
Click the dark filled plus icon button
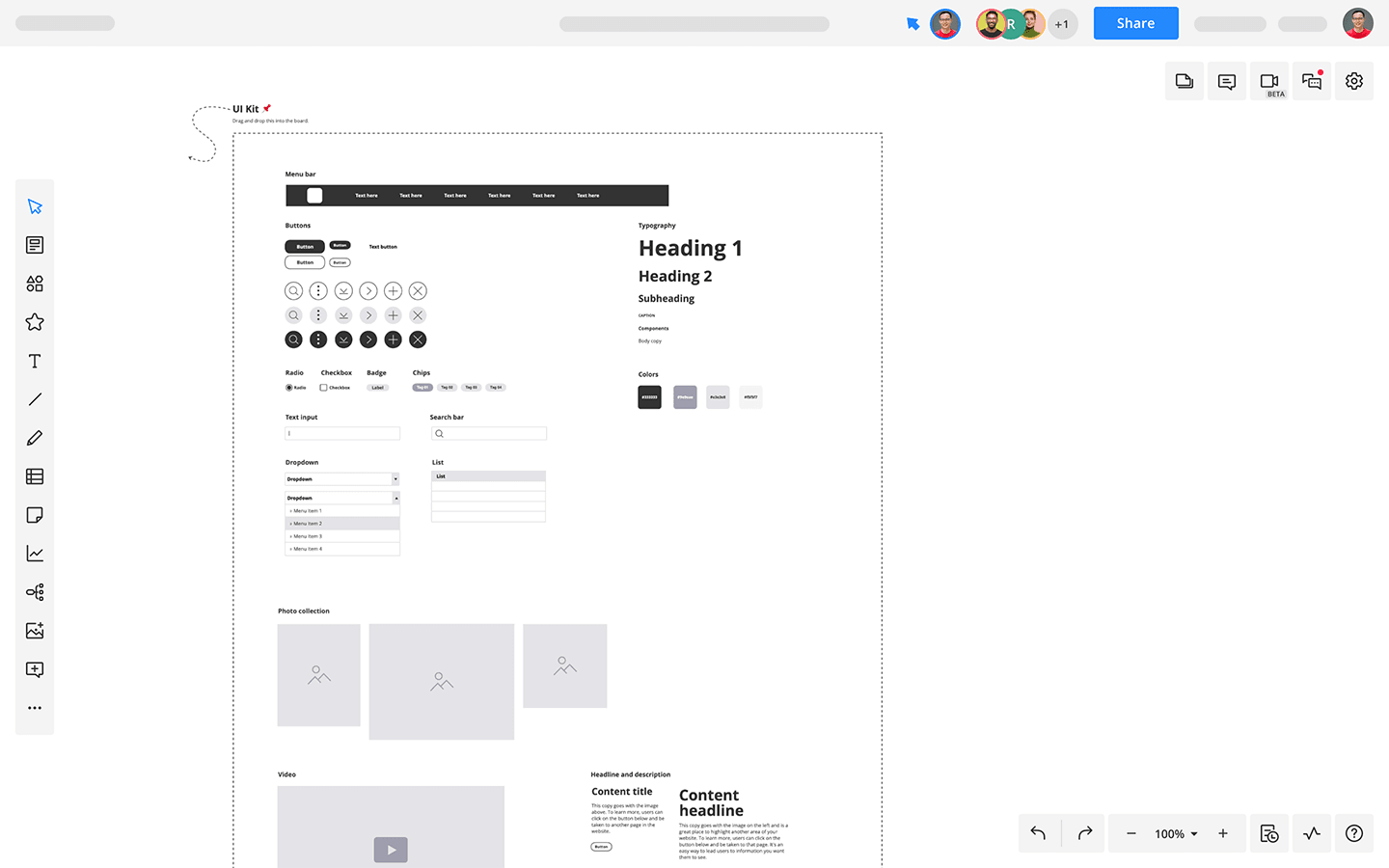point(393,339)
